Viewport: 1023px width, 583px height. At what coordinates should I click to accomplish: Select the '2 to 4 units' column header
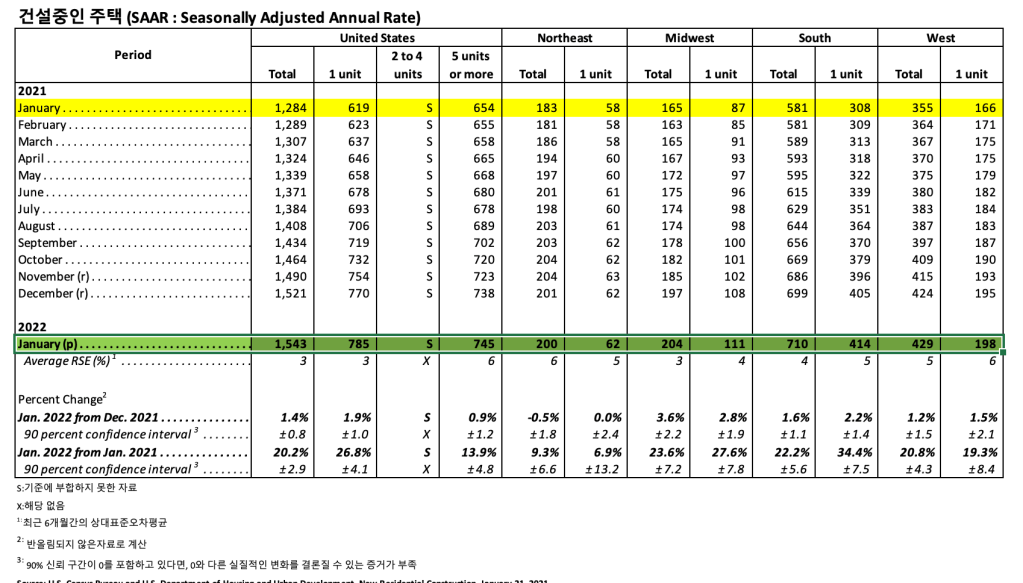408,65
